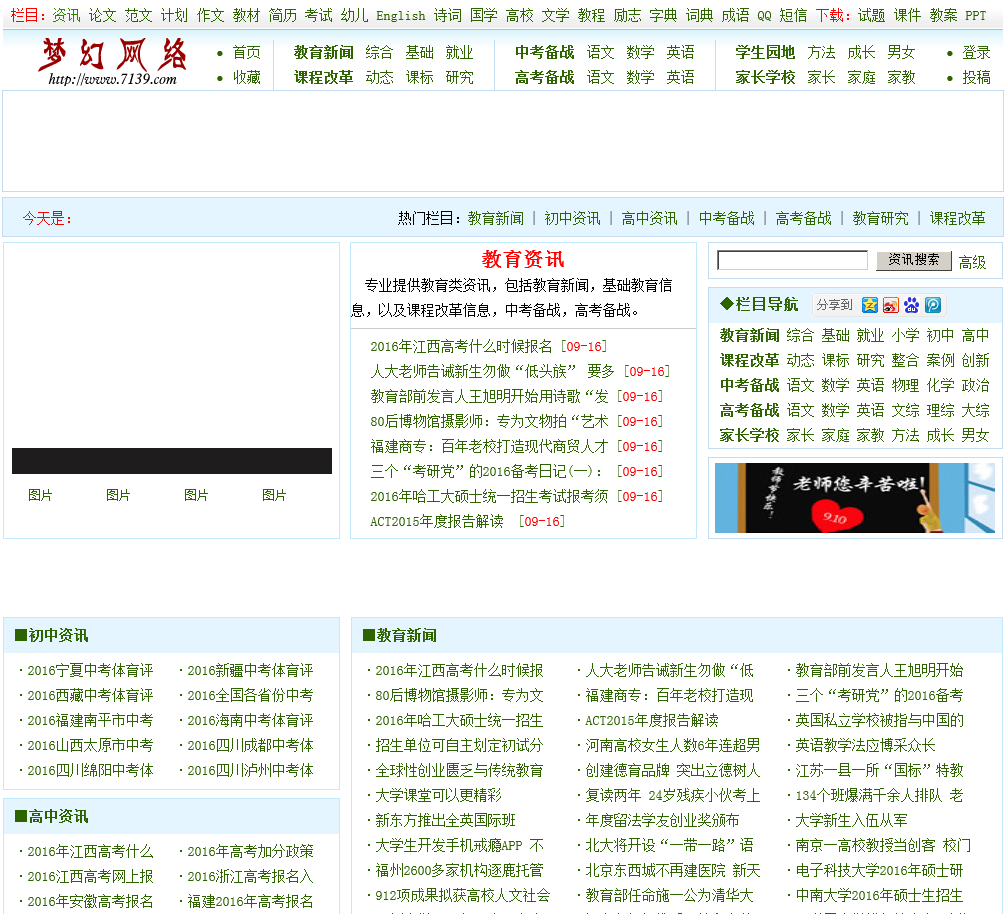The height and width of the screenshot is (914, 1005).
Task: Select English in the top 栏目 bar
Action: 401,15
